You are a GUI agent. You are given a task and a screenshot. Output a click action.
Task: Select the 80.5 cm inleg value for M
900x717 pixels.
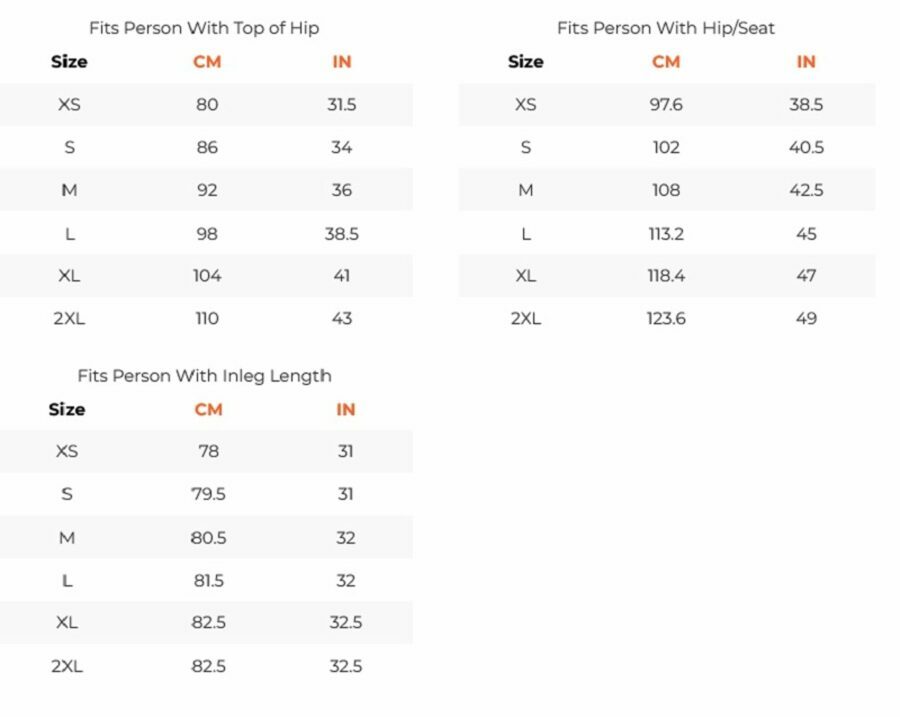pos(208,538)
